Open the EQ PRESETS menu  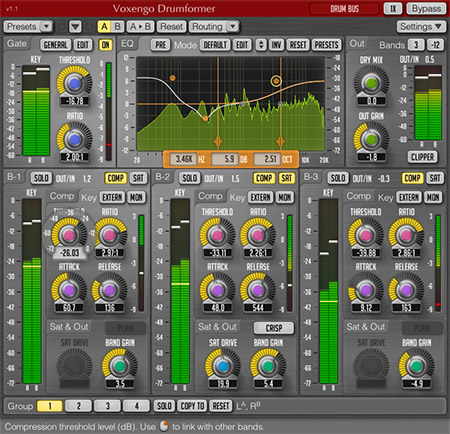click(327, 45)
